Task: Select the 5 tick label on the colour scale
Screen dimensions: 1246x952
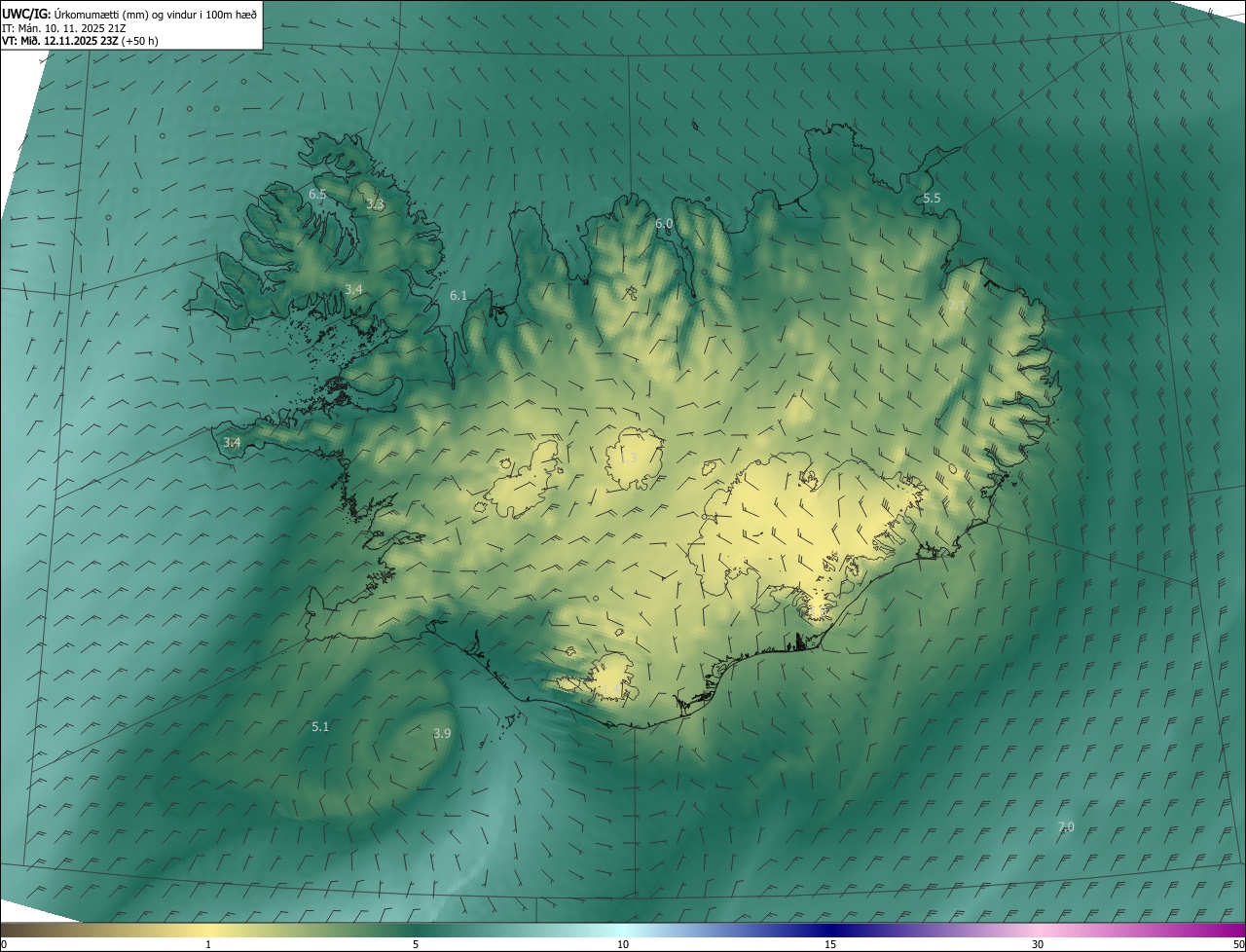Action: [x=416, y=944]
